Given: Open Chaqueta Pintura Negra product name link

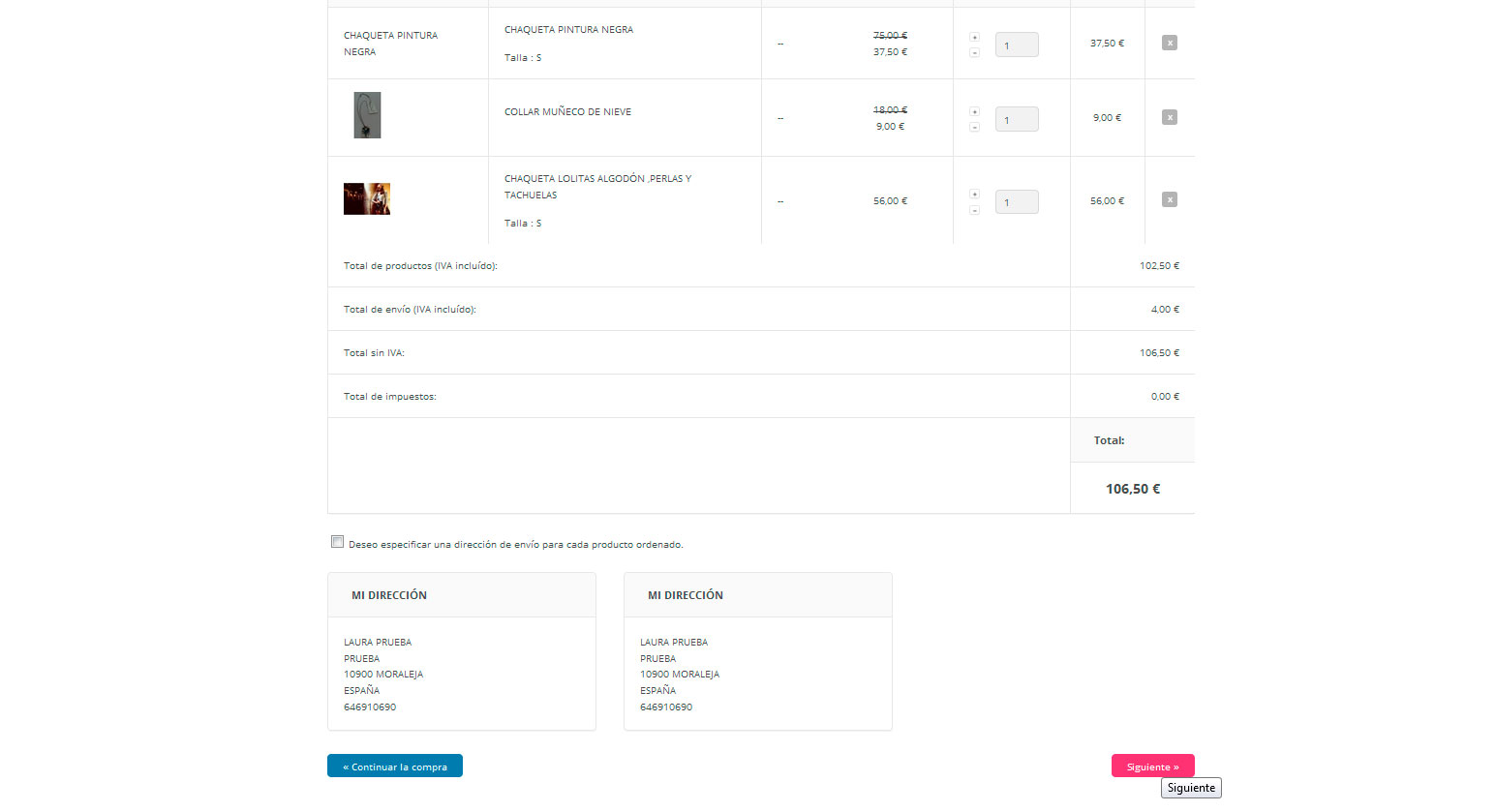Looking at the screenshot, I should [568, 29].
